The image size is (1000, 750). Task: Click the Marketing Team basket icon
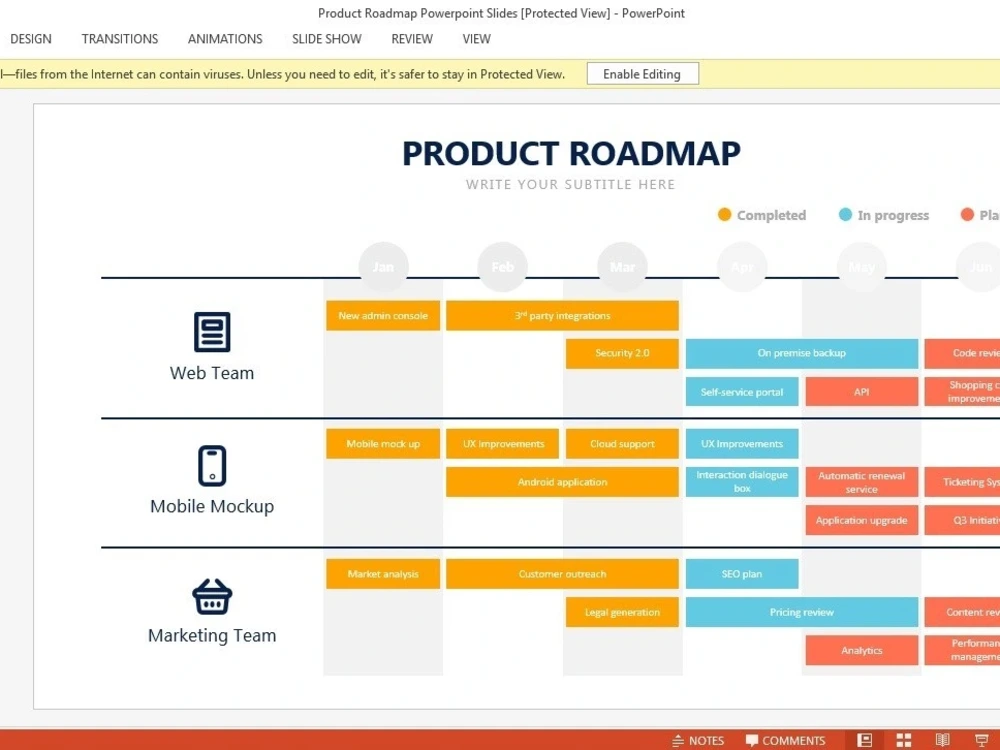pyautogui.click(x=212, y=596)
